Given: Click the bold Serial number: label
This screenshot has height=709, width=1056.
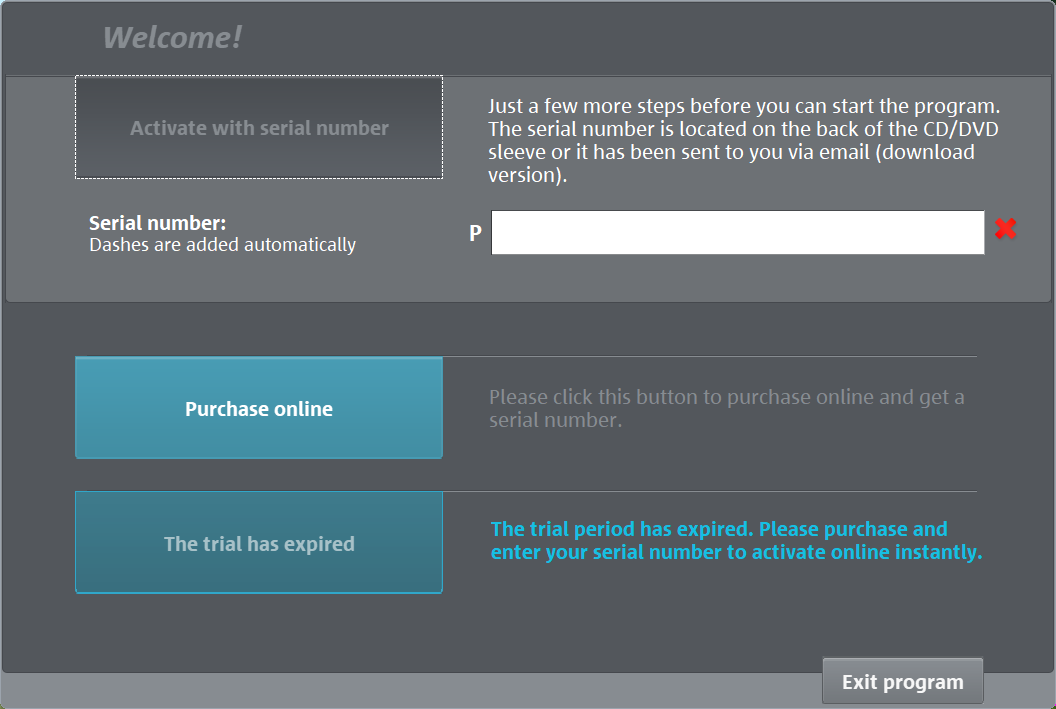Looking at the screenshot, I should 157,223.
